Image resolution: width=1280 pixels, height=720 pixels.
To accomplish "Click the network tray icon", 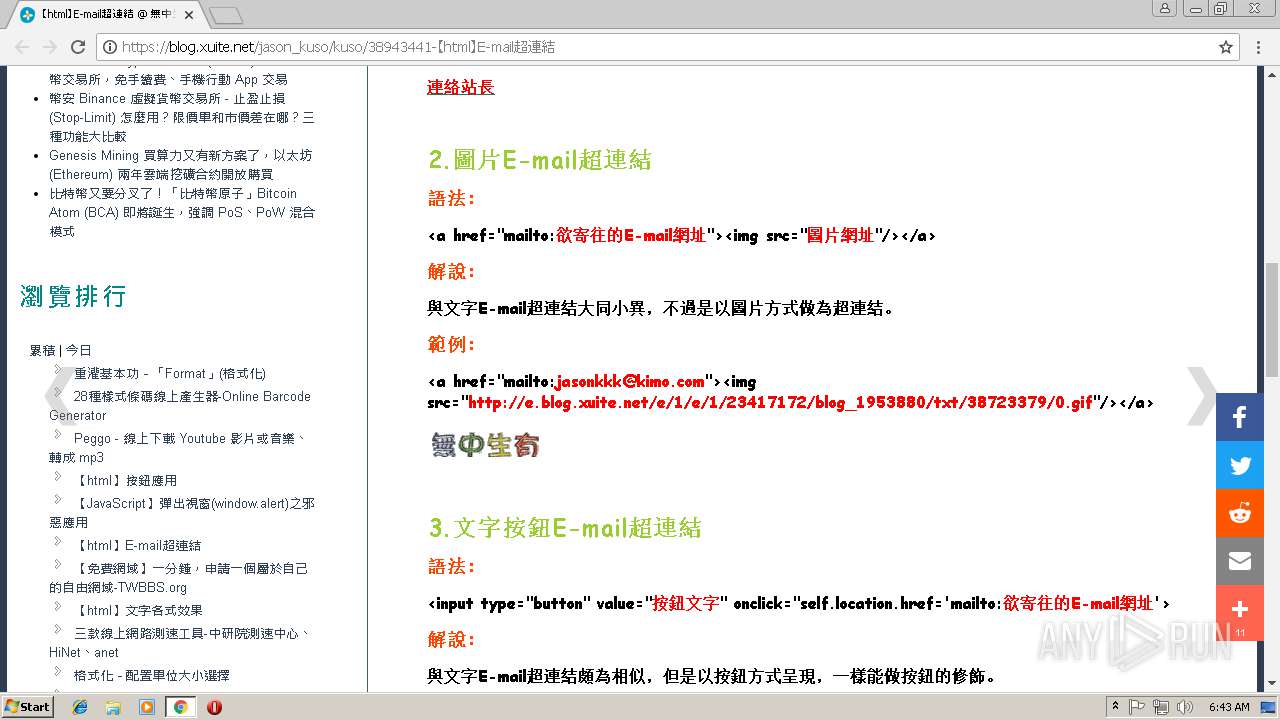I will click(1160, 707).
